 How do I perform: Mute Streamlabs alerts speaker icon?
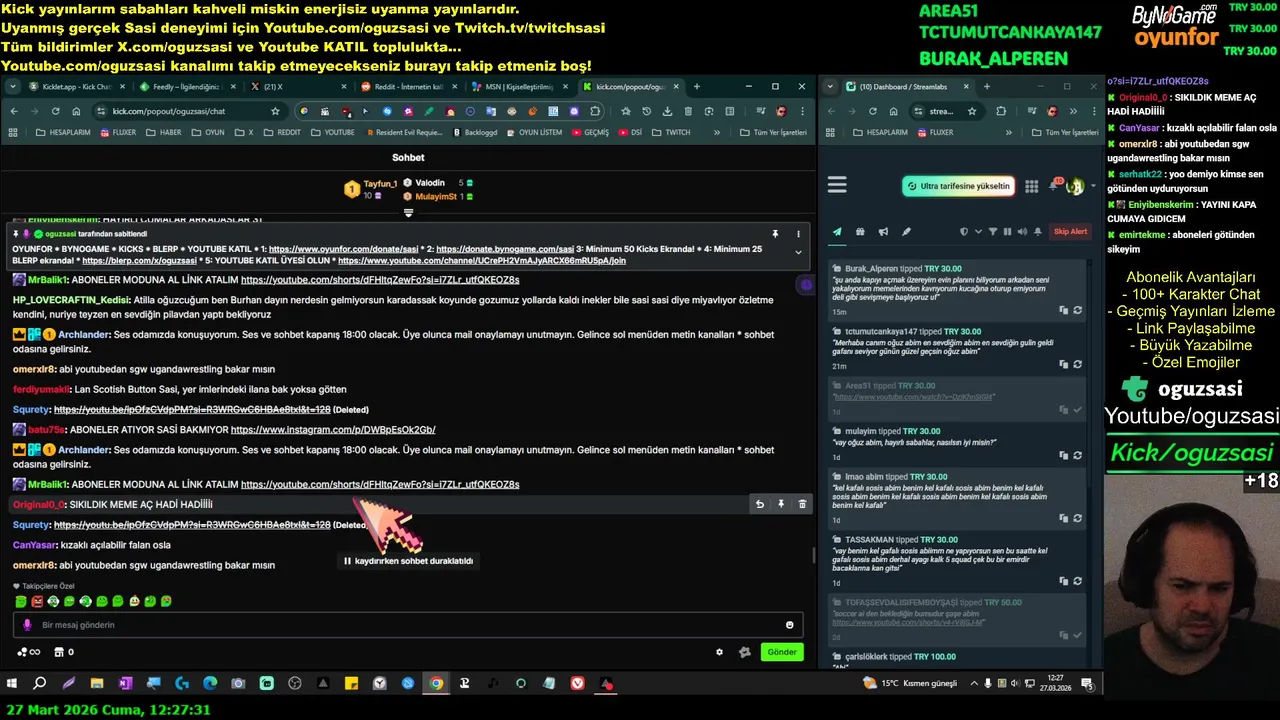click(1021, 232)
